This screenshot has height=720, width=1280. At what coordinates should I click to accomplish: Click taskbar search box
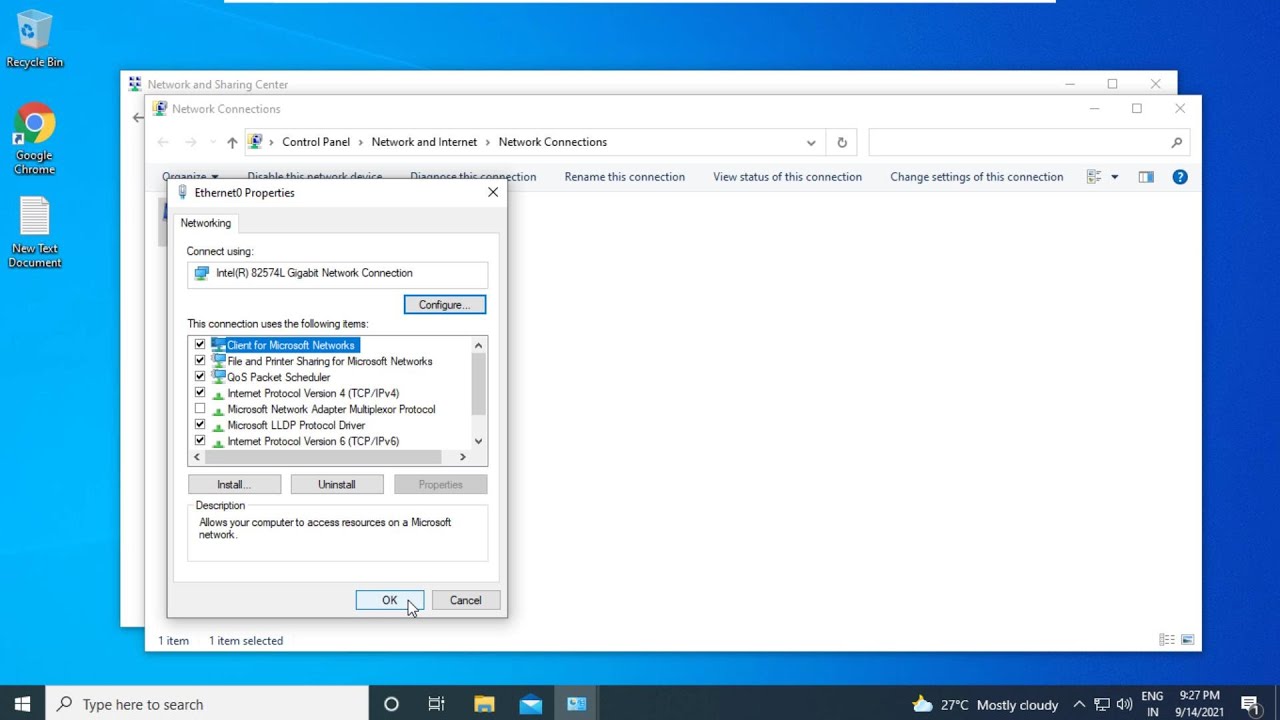click(207, 704)
